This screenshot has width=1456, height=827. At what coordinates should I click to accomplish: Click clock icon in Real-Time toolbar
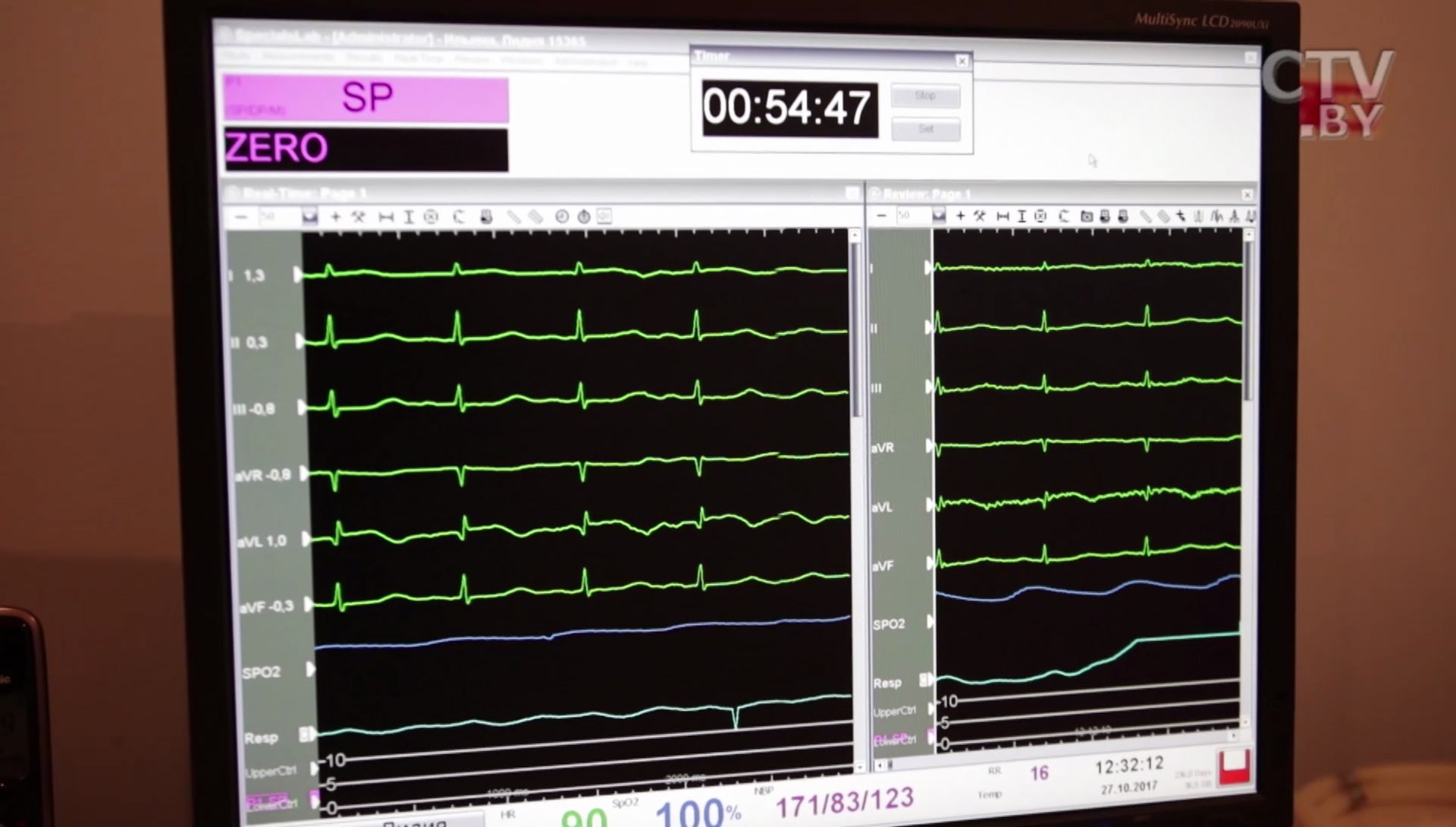pos(562,217)
